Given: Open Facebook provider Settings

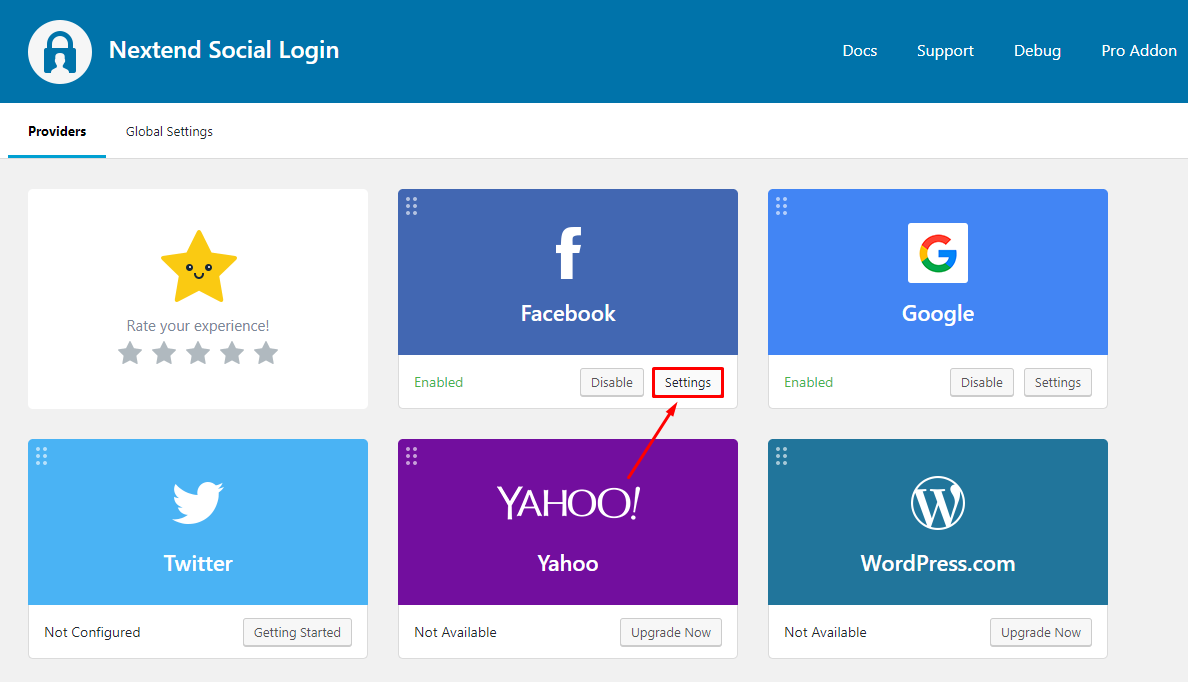Looking at the screenshot, I should click(688, 383).
